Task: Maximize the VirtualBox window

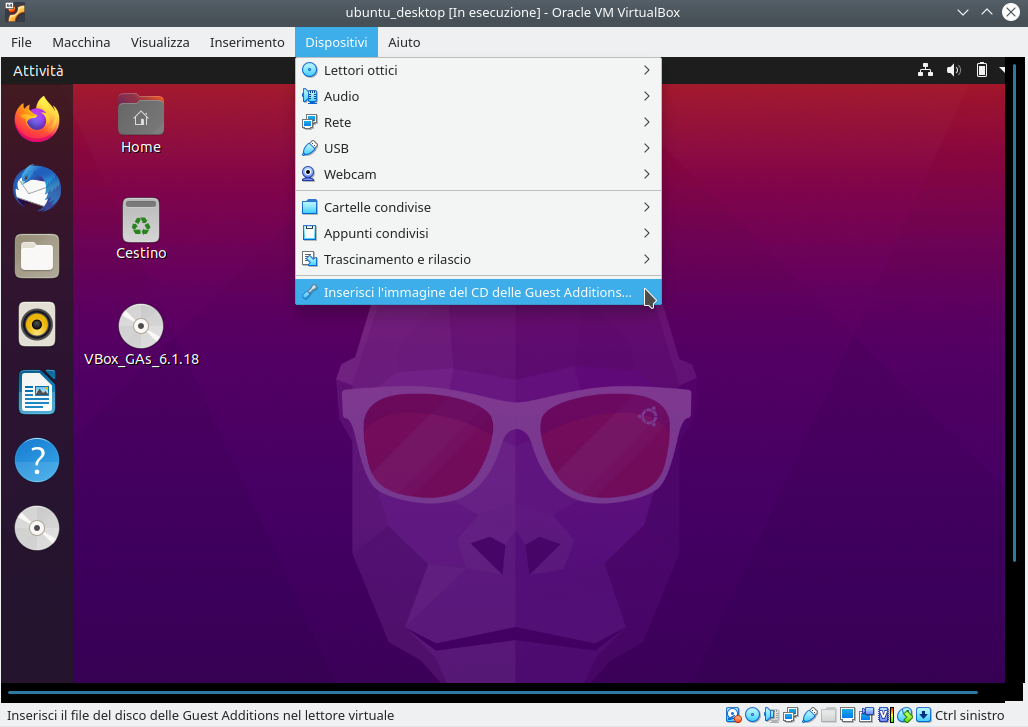Action: point(987,12)
